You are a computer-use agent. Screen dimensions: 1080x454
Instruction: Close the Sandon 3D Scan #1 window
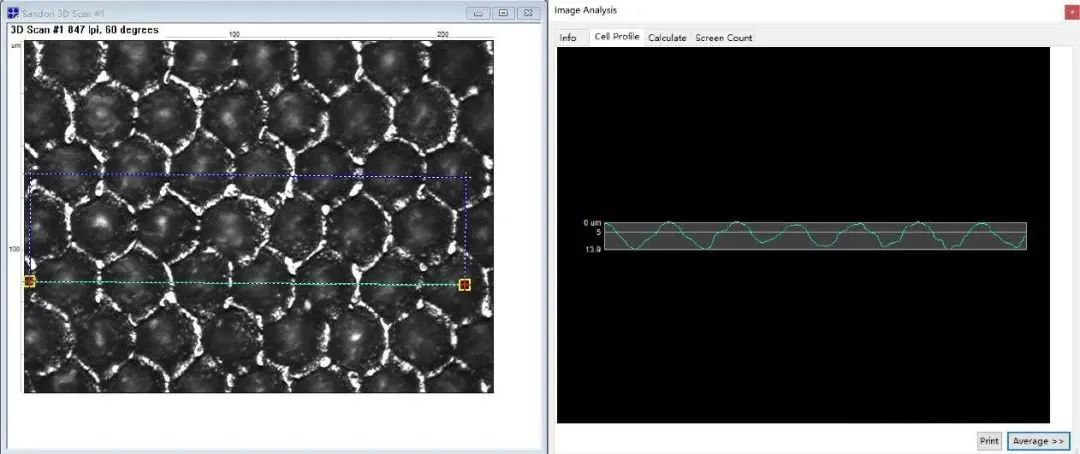pyautogui.click(x=527, y=13)
